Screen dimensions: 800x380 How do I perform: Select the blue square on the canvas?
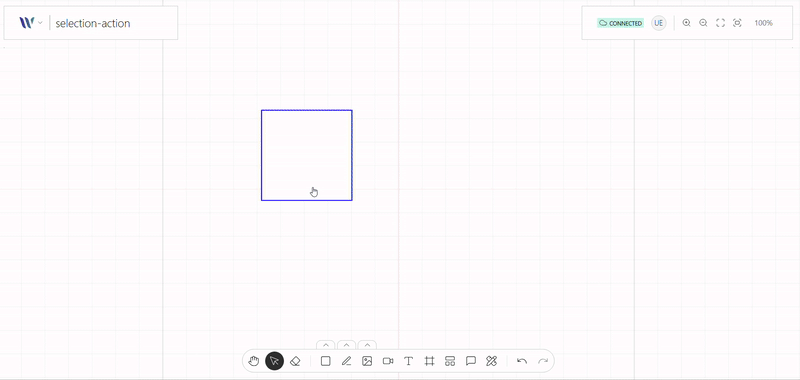[307, 155]
